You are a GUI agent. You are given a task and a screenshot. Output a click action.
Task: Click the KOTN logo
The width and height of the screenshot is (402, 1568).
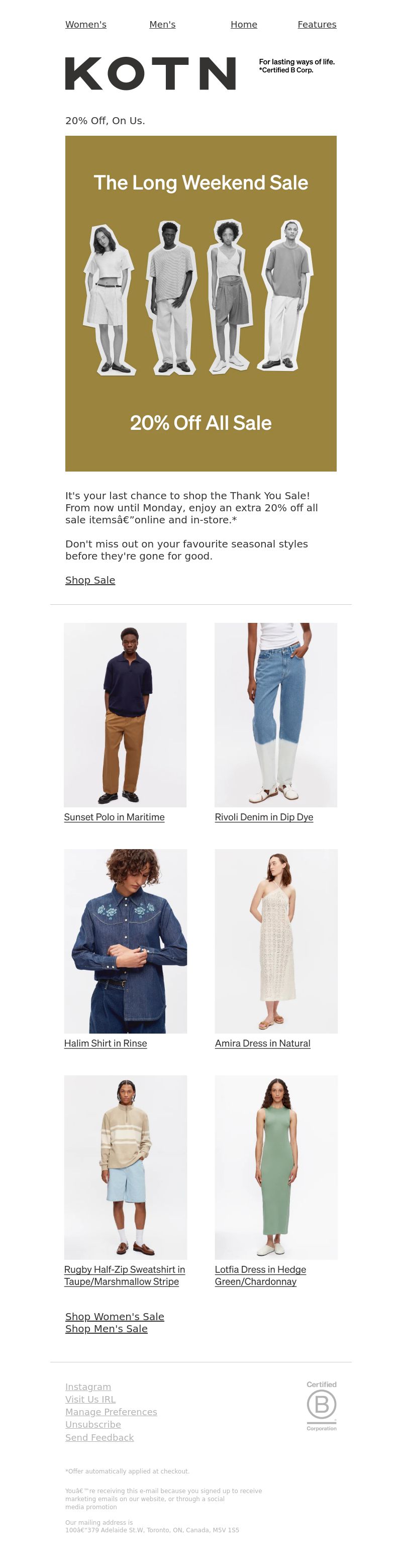pos(150,74)
